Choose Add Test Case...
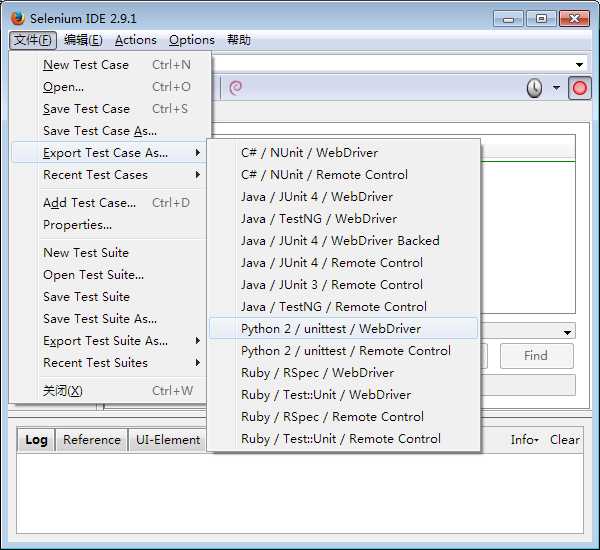The height and width of the screenshot is (550, 600). (x=109, y=203)
